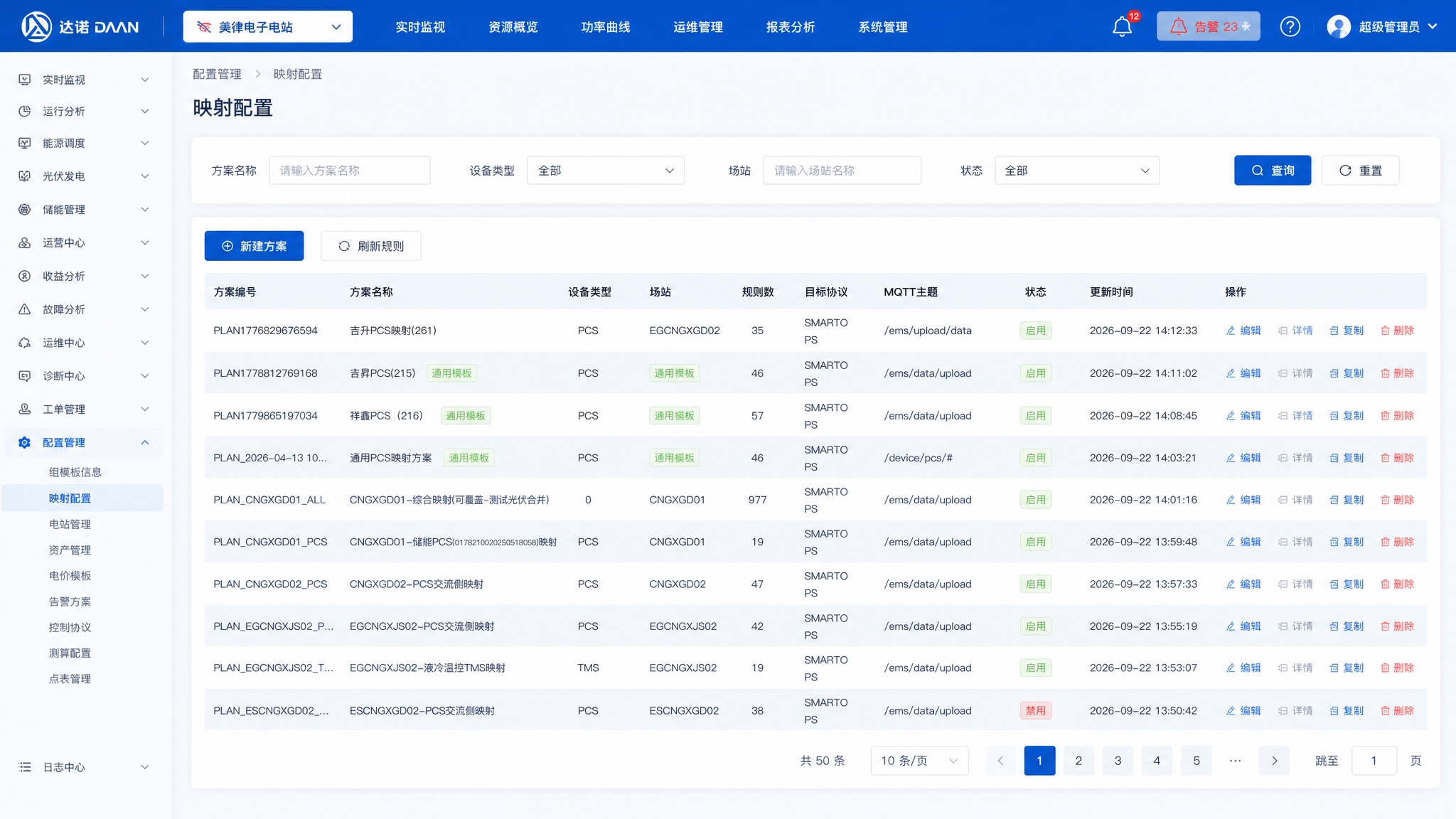This screenshot has height=819, width=1456.
Task: Open the 设备类型 dropdown
Action: click(x=606, y=171)
